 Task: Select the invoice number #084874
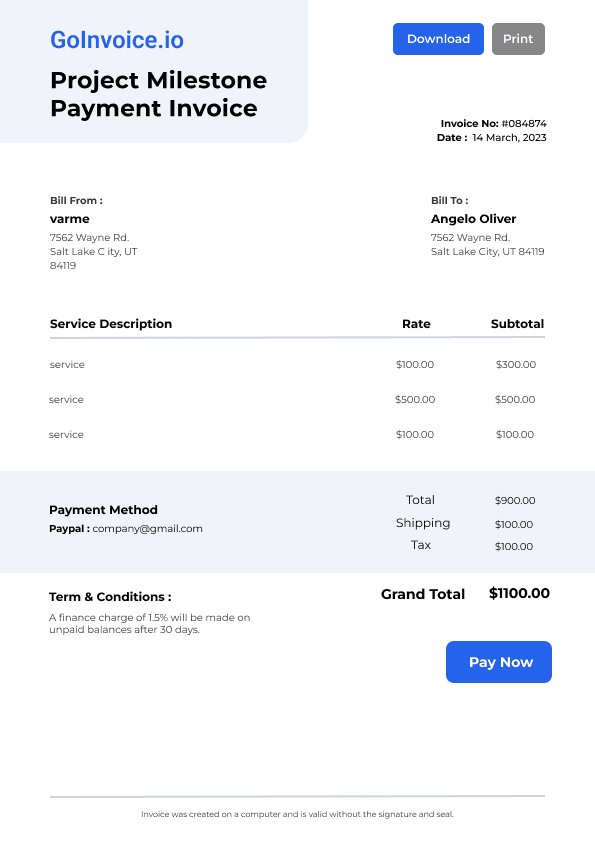524,124
